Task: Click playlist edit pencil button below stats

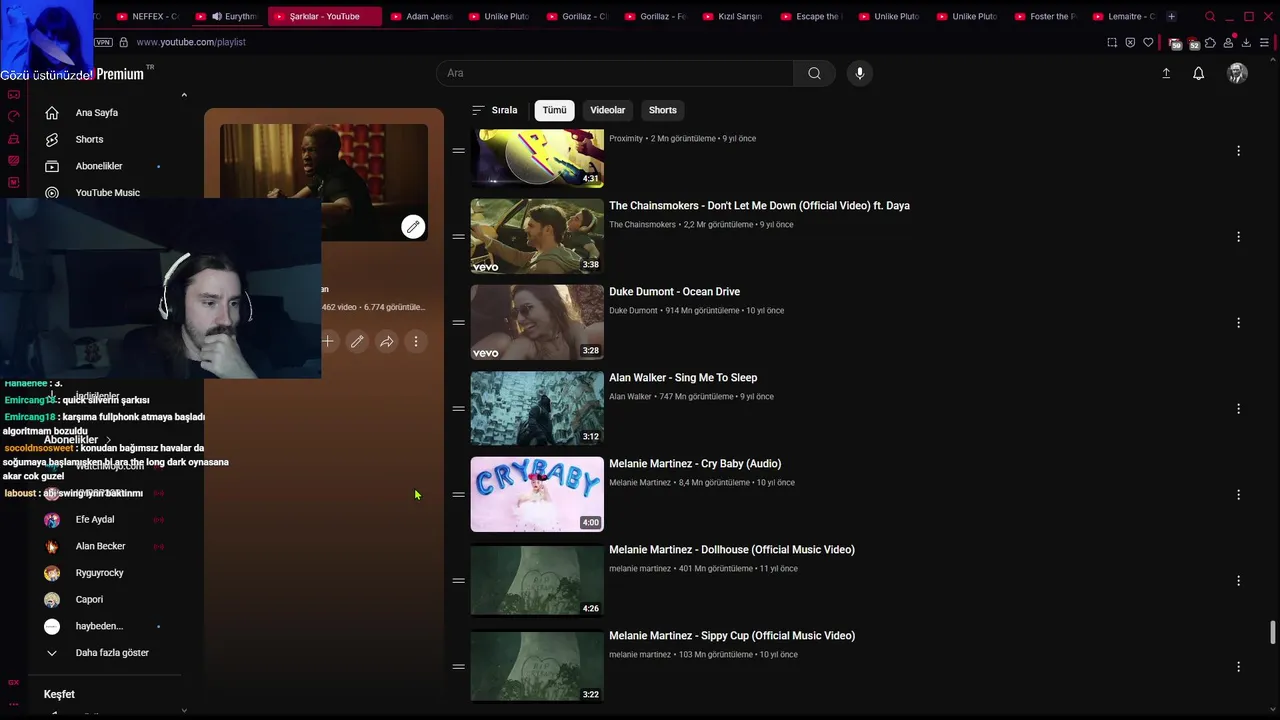Action: (x=357, y=342)
